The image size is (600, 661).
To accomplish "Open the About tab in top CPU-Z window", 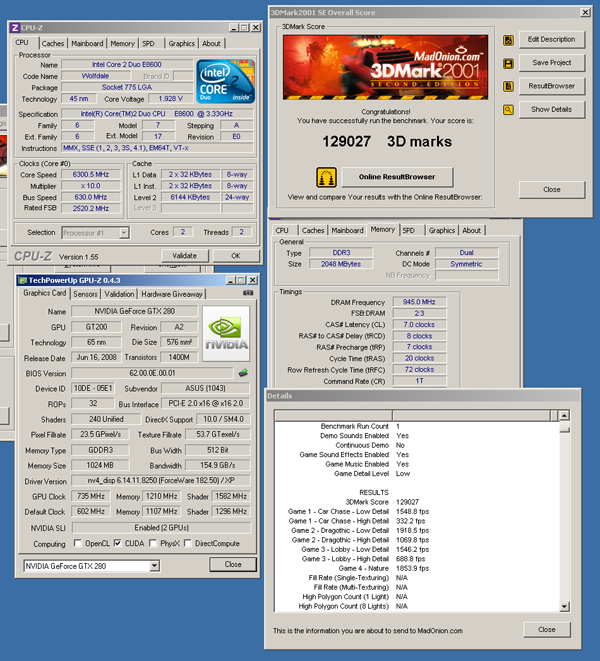I will [211, 43].
